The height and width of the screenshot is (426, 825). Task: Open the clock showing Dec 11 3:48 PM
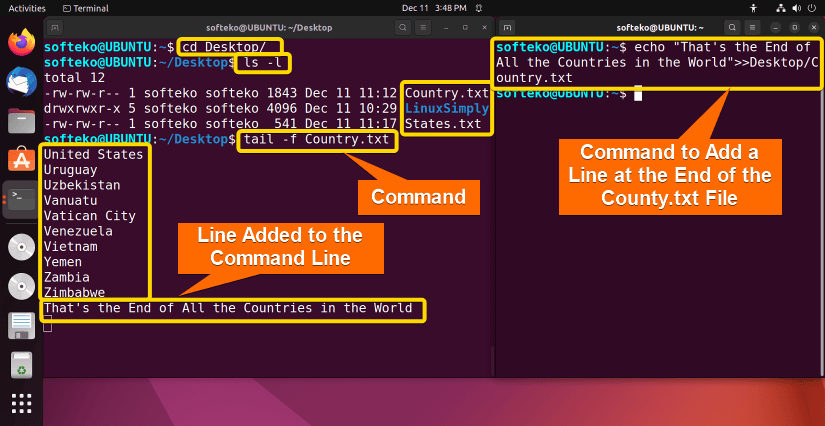pyautogui.click(x=434, y=8)
